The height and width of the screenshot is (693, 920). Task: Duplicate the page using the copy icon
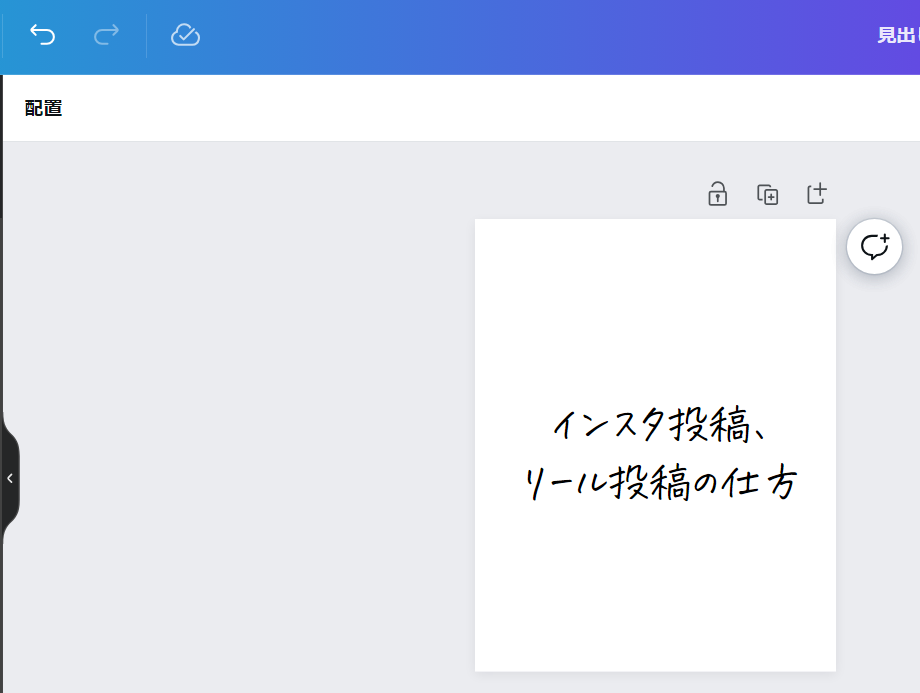(x=767, y=195)
